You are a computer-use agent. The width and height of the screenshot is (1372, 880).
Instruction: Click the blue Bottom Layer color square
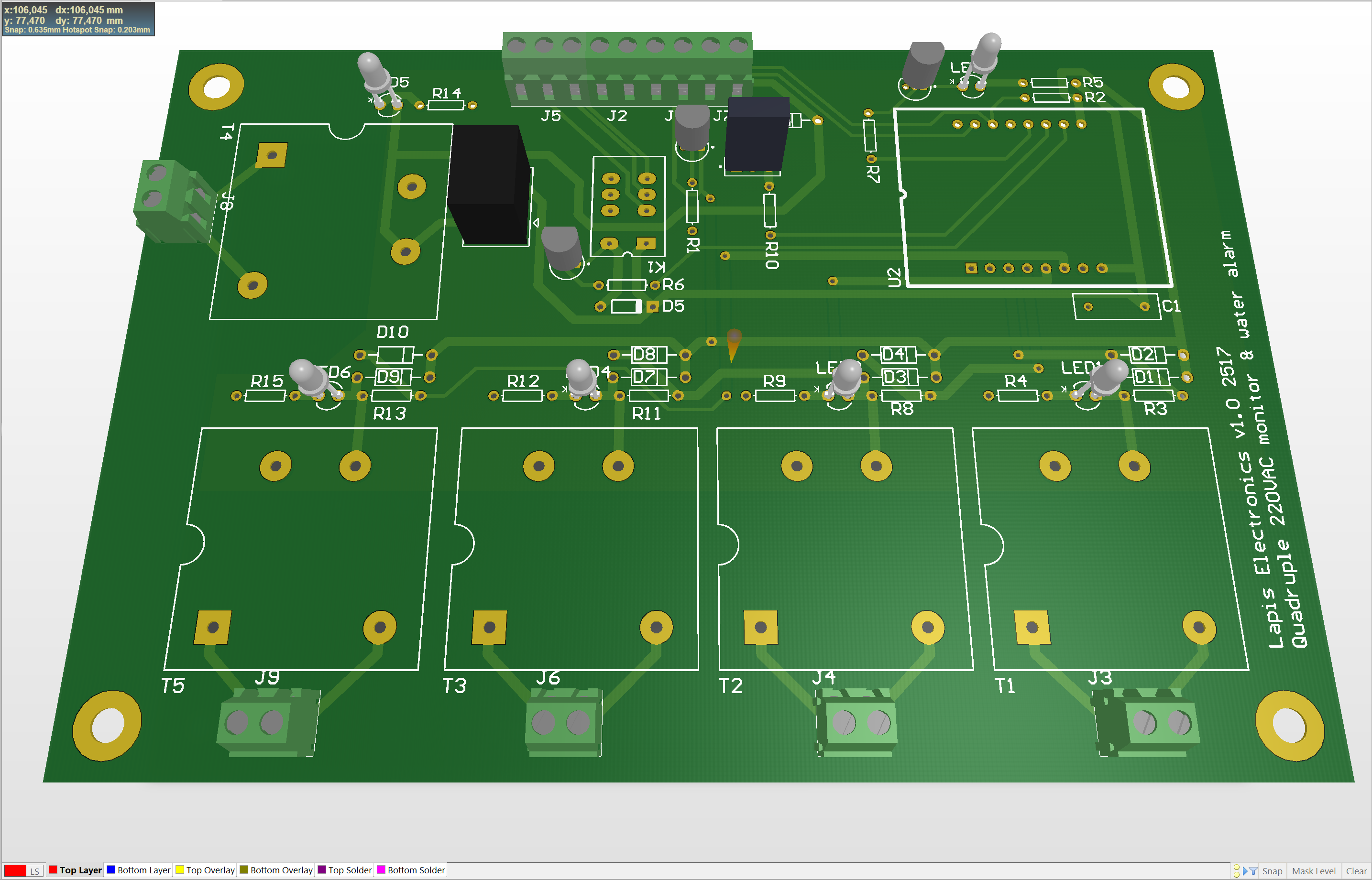coord(111,869)
